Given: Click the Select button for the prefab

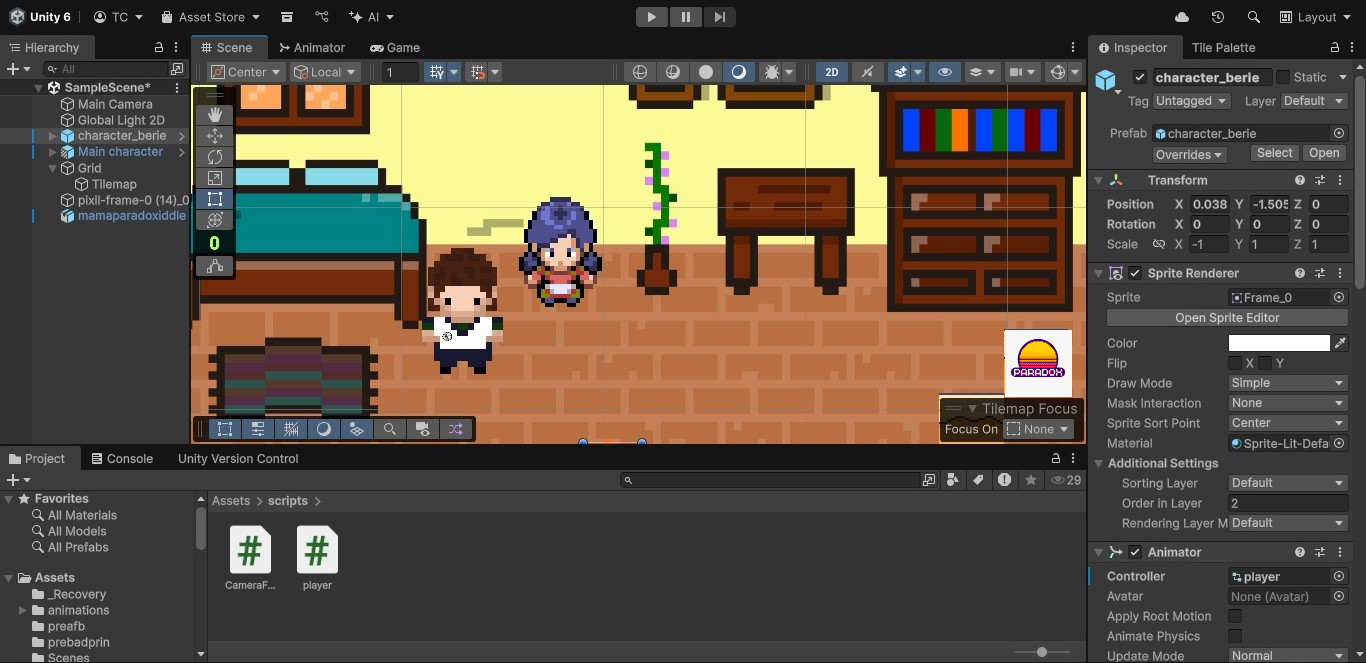Looking at the screenshot, I should pos(1273,153).
